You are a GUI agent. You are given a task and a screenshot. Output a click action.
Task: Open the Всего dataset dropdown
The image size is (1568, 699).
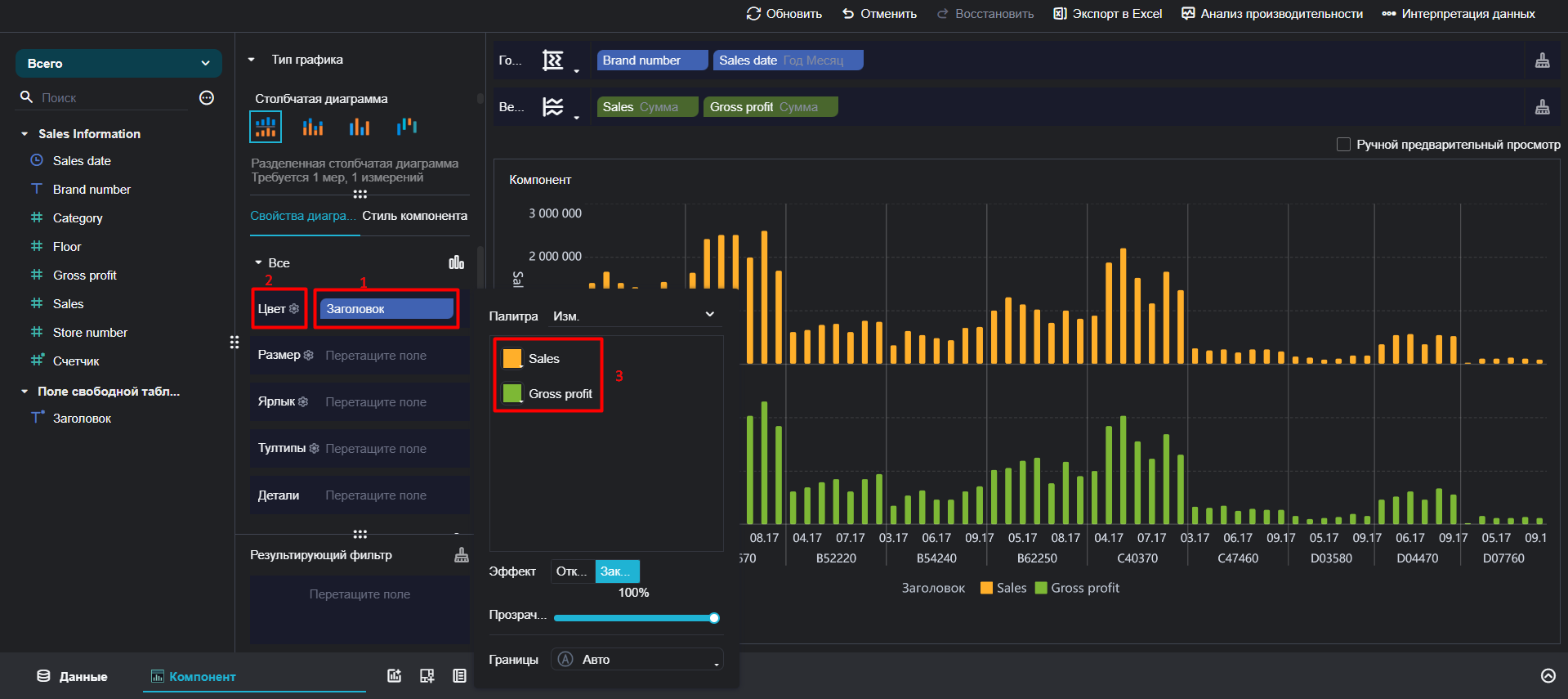pyautogui.click(x=118, y=63)
